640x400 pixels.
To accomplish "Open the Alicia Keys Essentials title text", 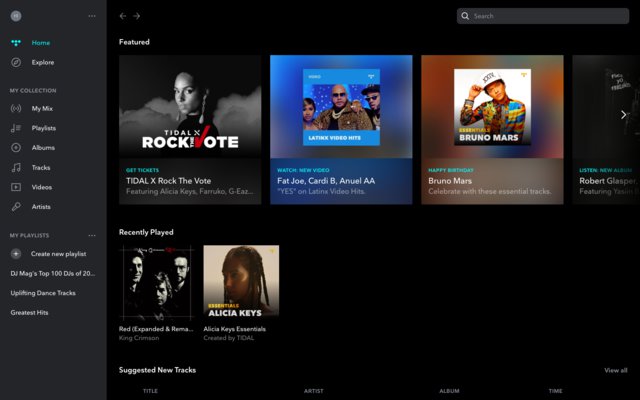I will (235, 329).
